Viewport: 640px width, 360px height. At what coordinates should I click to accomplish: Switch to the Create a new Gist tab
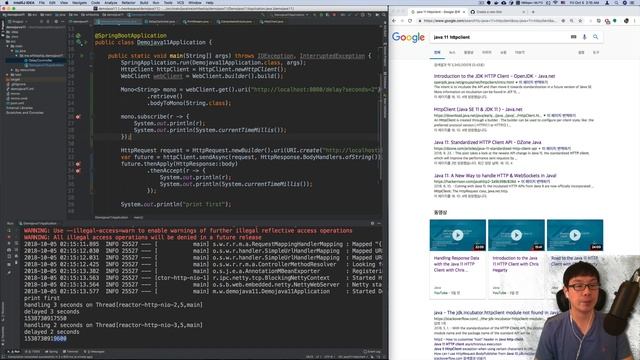click(497, 12)
